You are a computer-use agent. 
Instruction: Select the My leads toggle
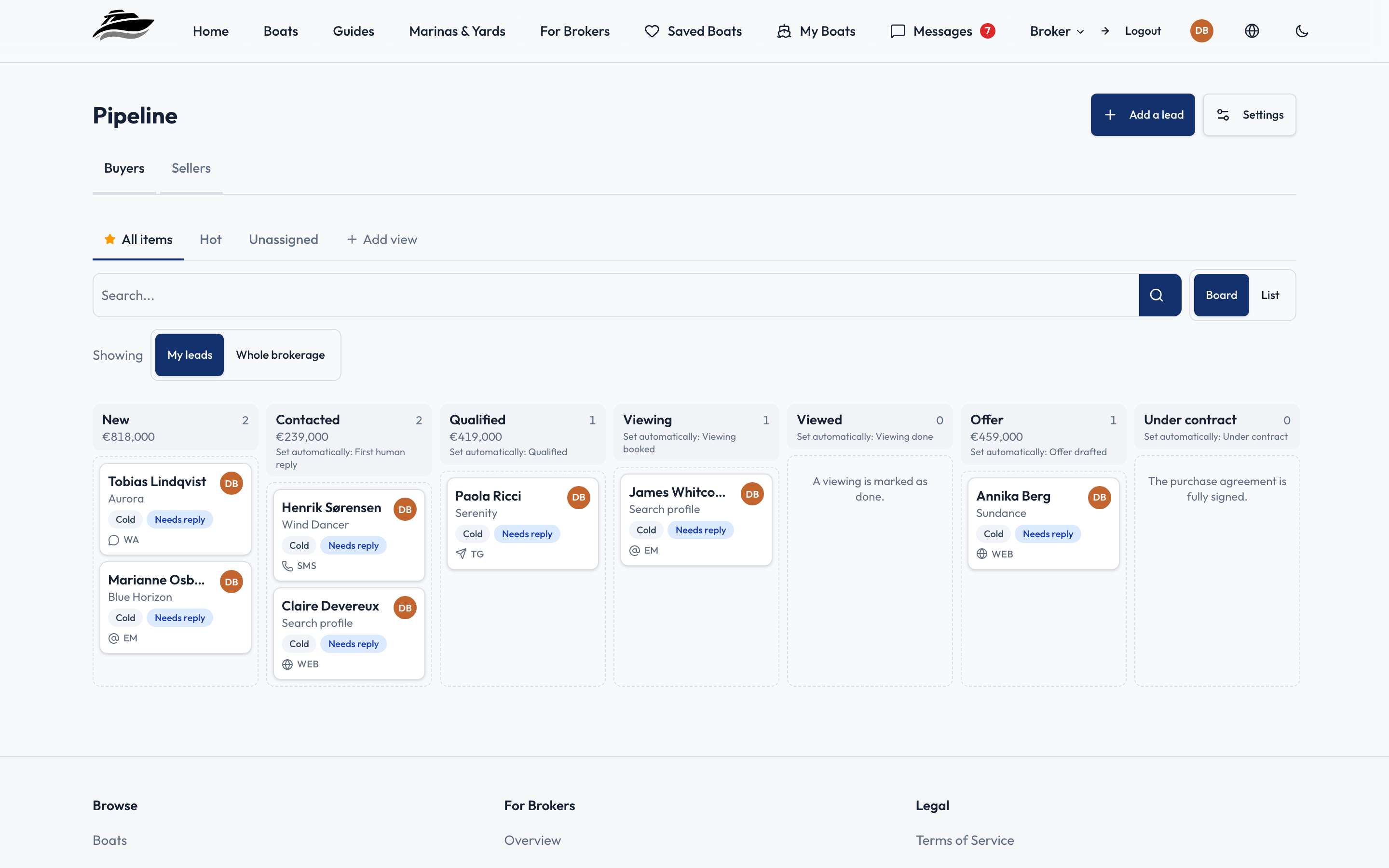coord(190,355)
